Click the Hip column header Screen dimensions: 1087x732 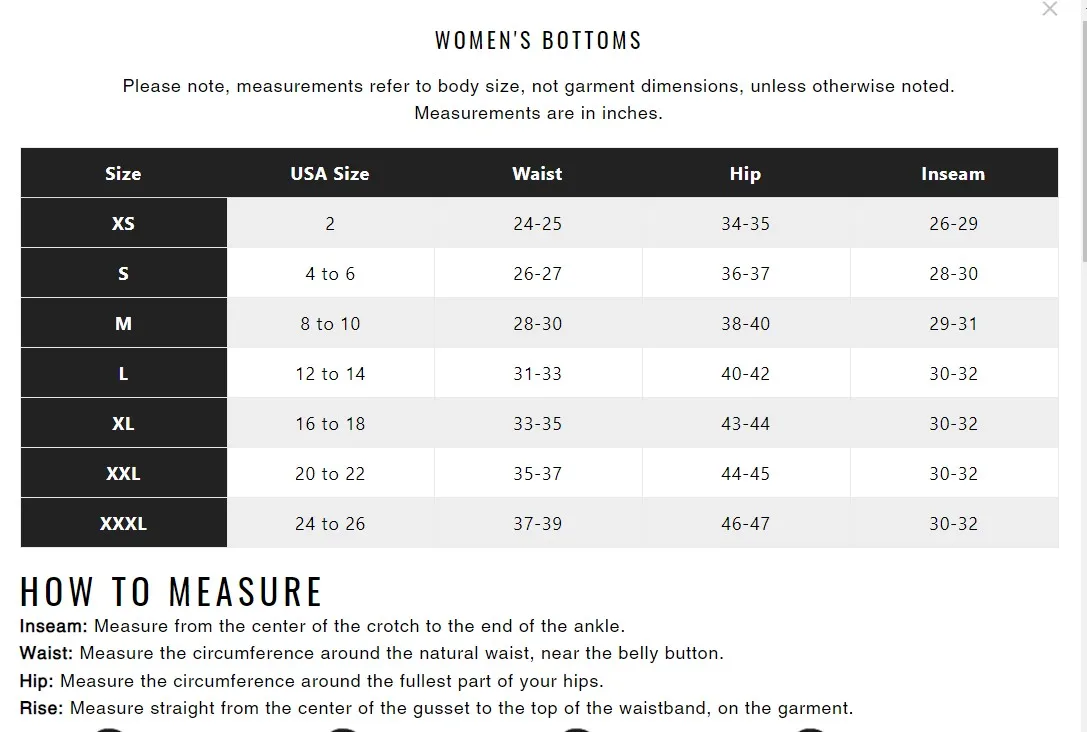(x=745, y=173)
